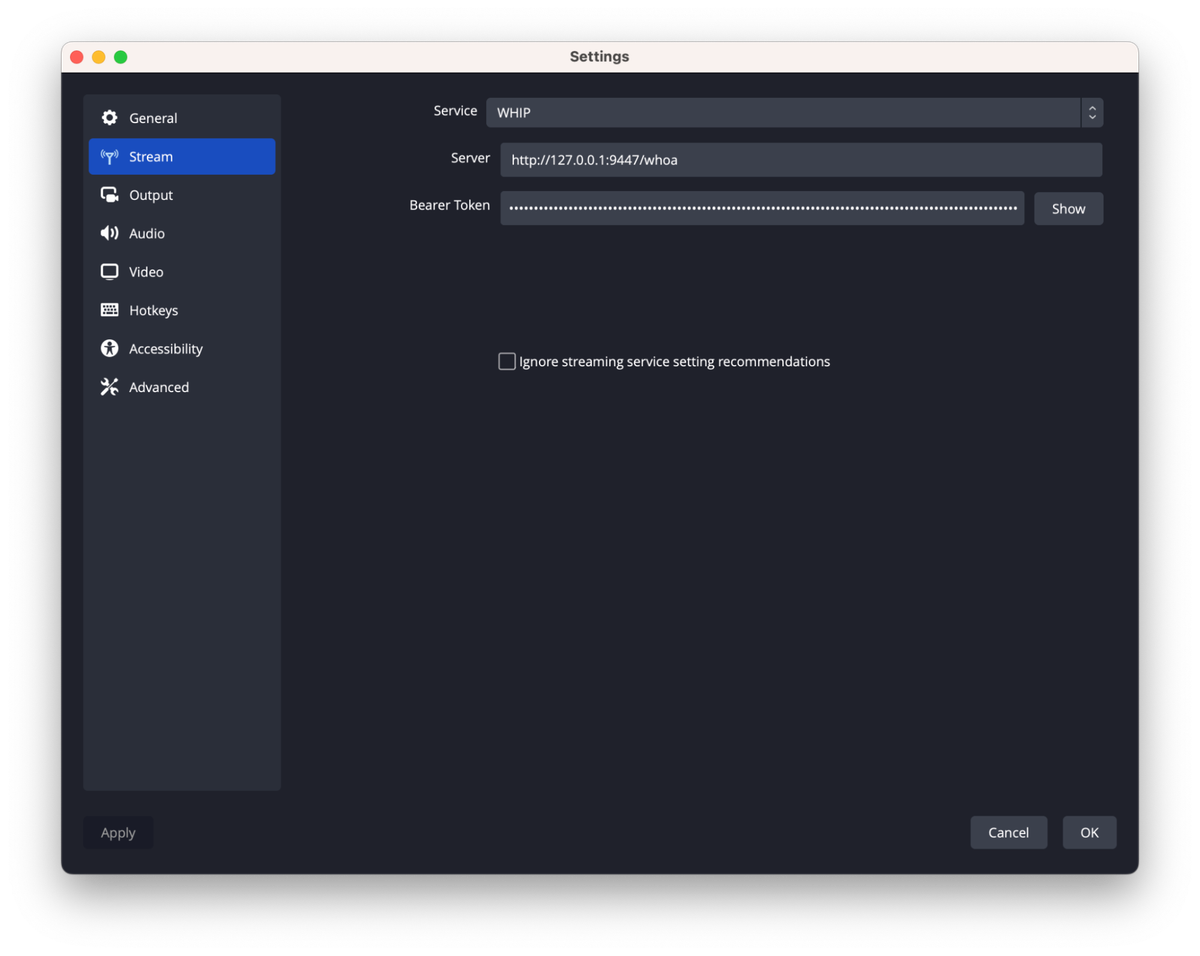Click the Hotkeys keyboard icon
1200x956 pixels.
click(x=109, y=310)
